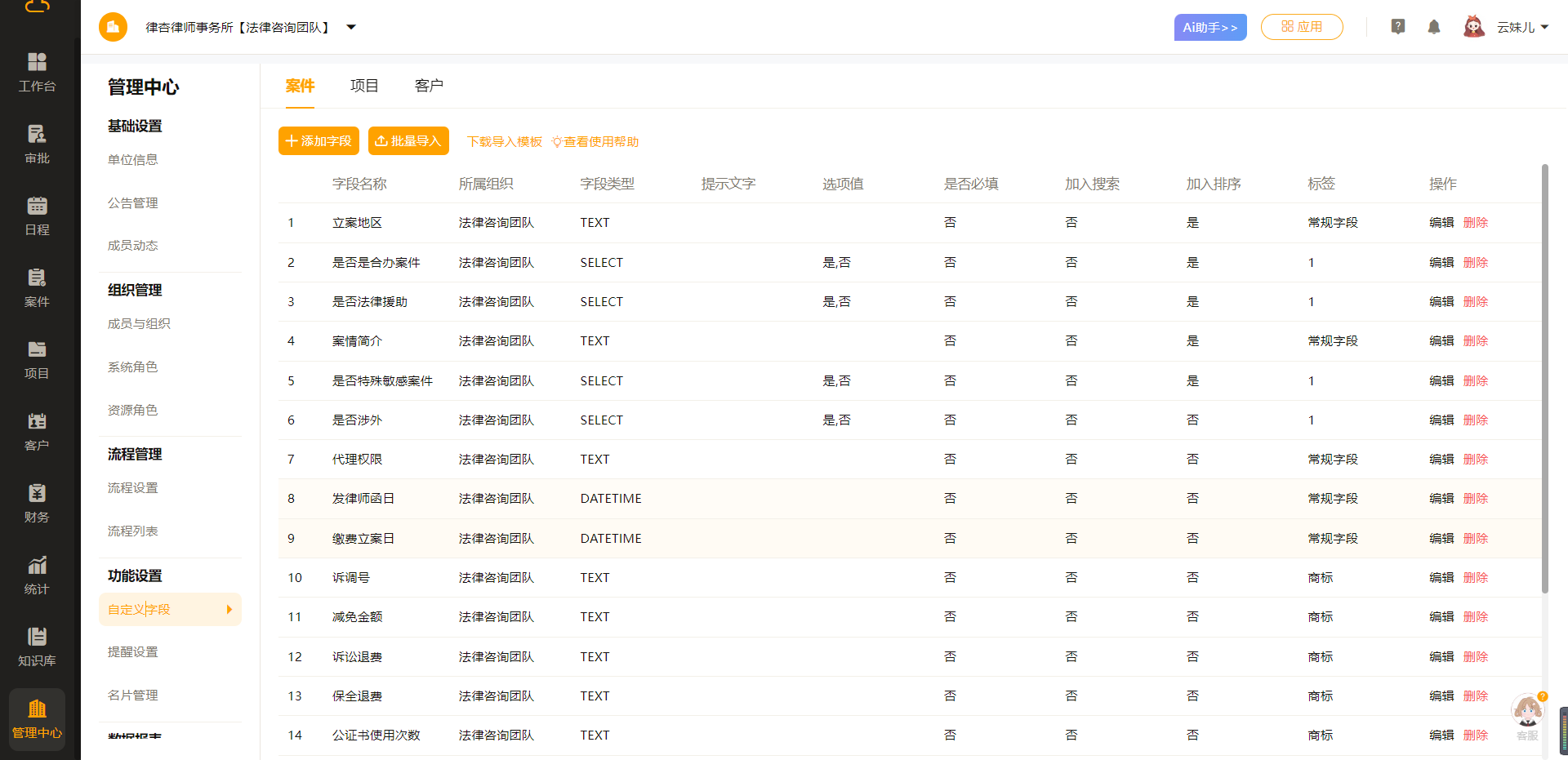Switch to the 项目 tab
Viewport: 1568px width, 760px height.
(x=364, y=86)
